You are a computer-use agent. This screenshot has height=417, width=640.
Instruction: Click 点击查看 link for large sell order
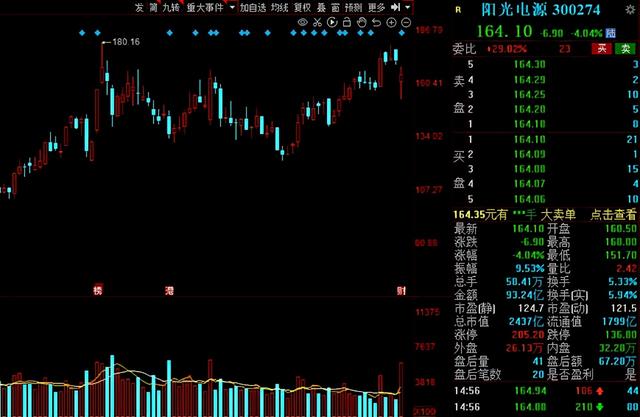click(x=613, y=214)
